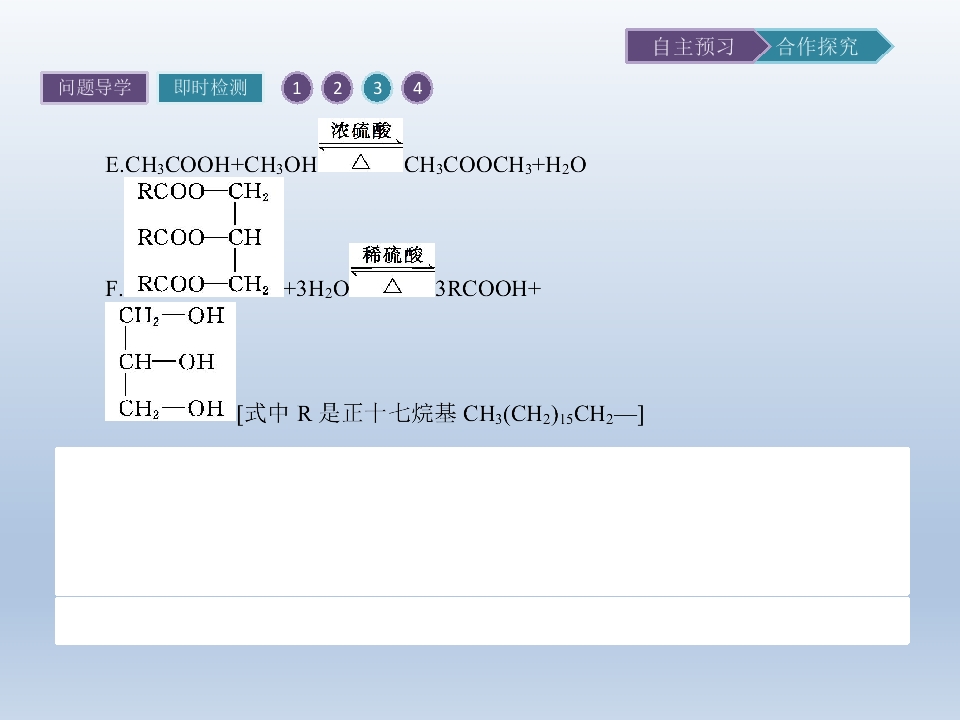Screen dimensions: 960x720
Task: Switch to the 合作探究 section tab
Action: point(822,46)
